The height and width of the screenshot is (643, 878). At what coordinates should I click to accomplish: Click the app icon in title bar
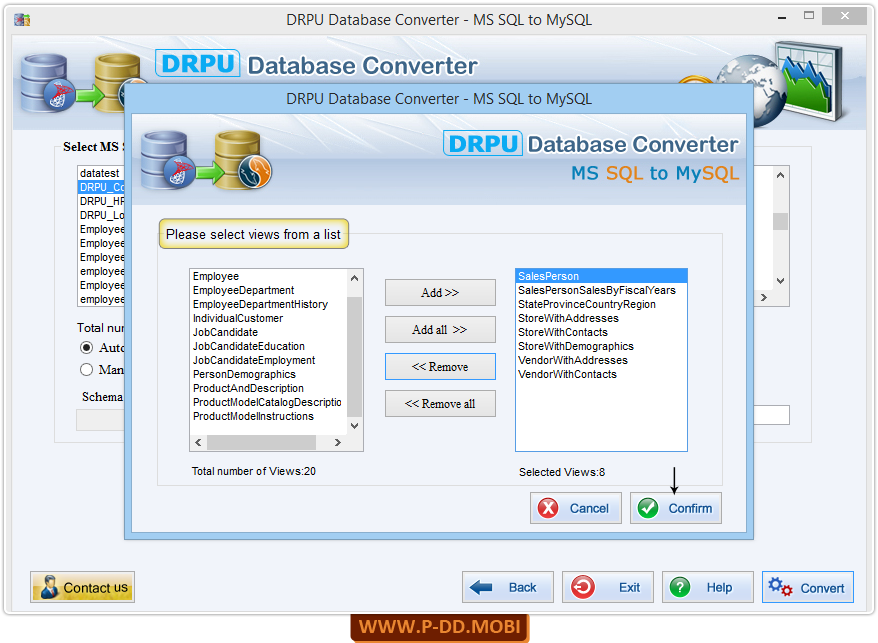[x=22, y=20]
